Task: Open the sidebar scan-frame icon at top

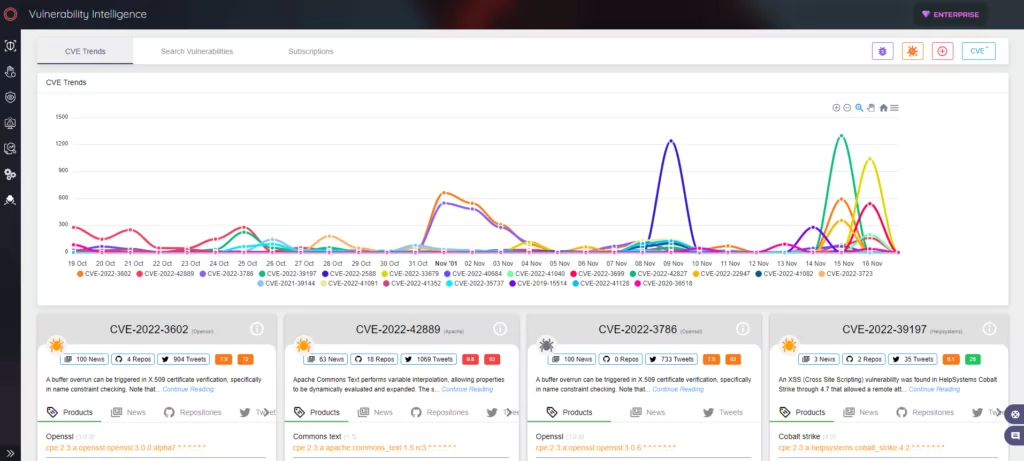Action: (x=10, y=46)
